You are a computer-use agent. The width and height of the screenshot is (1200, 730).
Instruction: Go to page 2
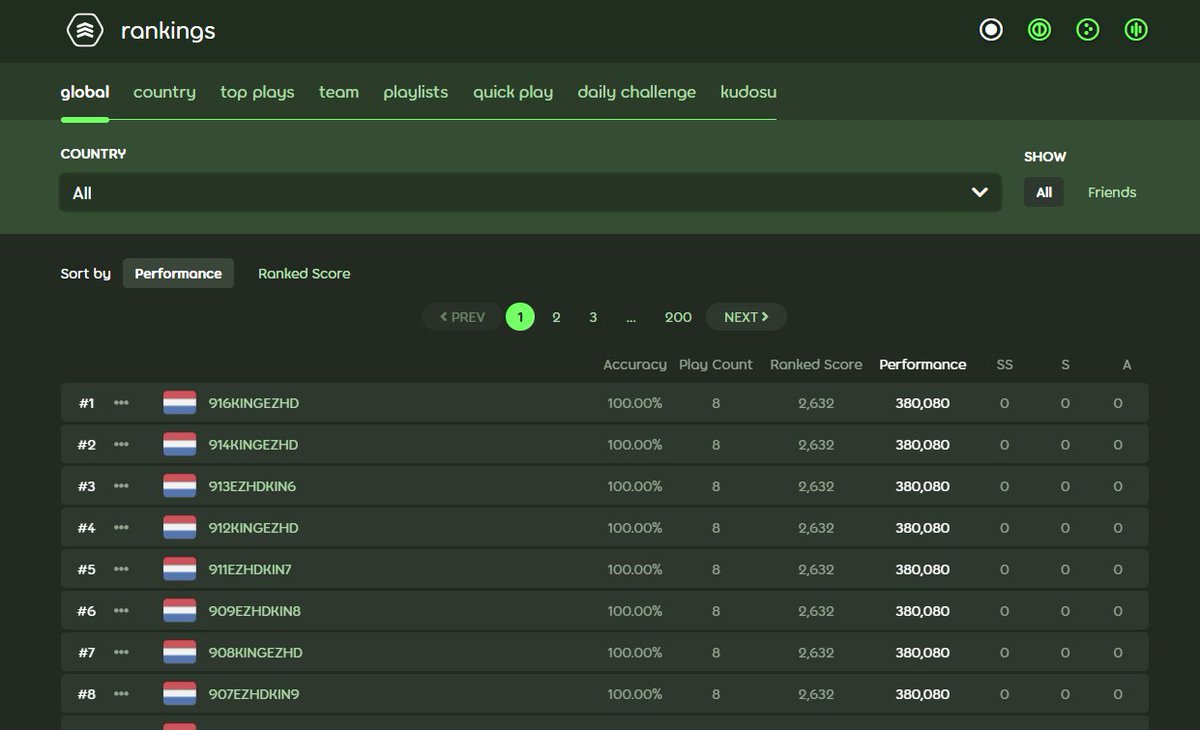coord(556,317)
